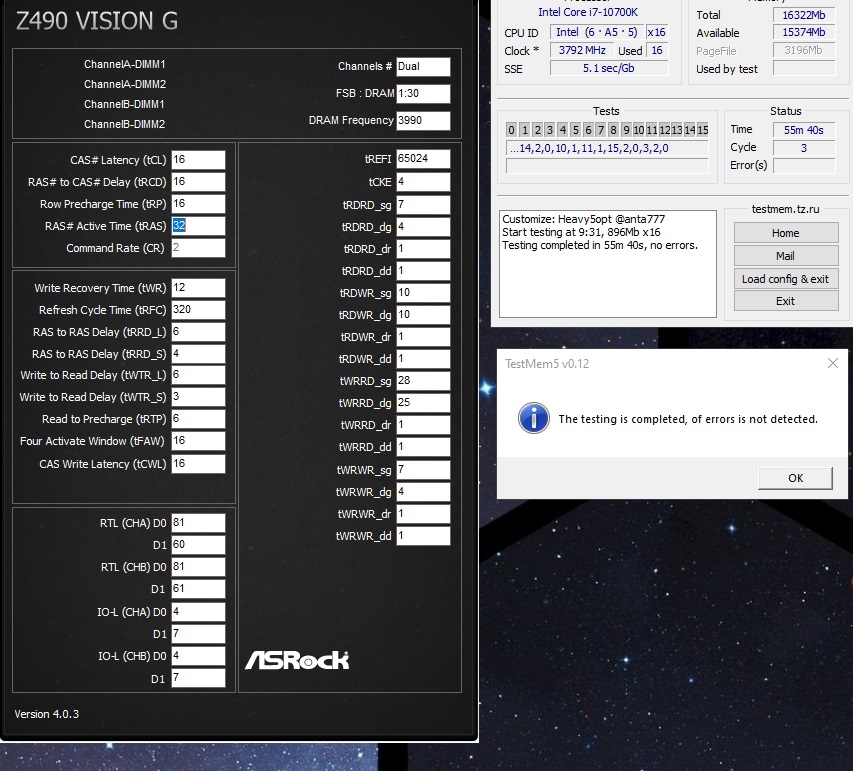Click the Home button in TestMem5

point(786,233)
